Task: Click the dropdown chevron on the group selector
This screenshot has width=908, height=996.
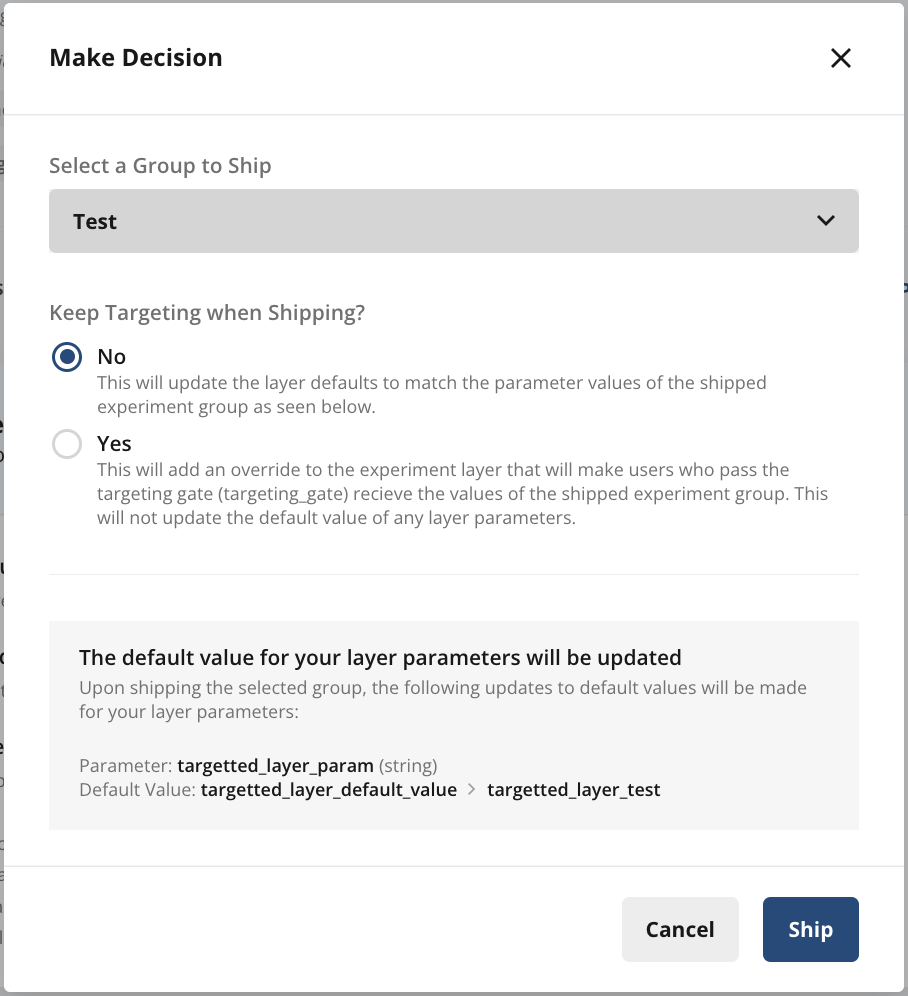Action: point(825,220)
